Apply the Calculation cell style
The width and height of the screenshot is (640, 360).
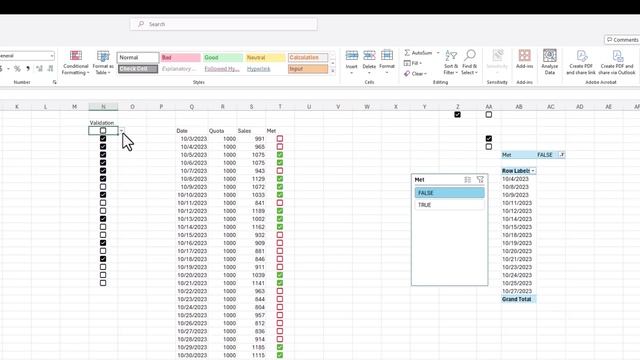pos(308,58)
